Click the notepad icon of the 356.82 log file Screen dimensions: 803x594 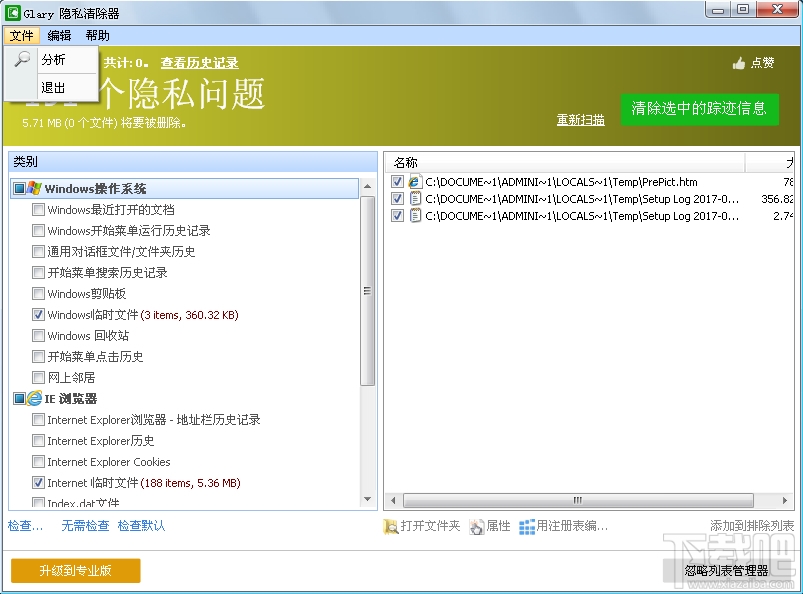[415, 198]
